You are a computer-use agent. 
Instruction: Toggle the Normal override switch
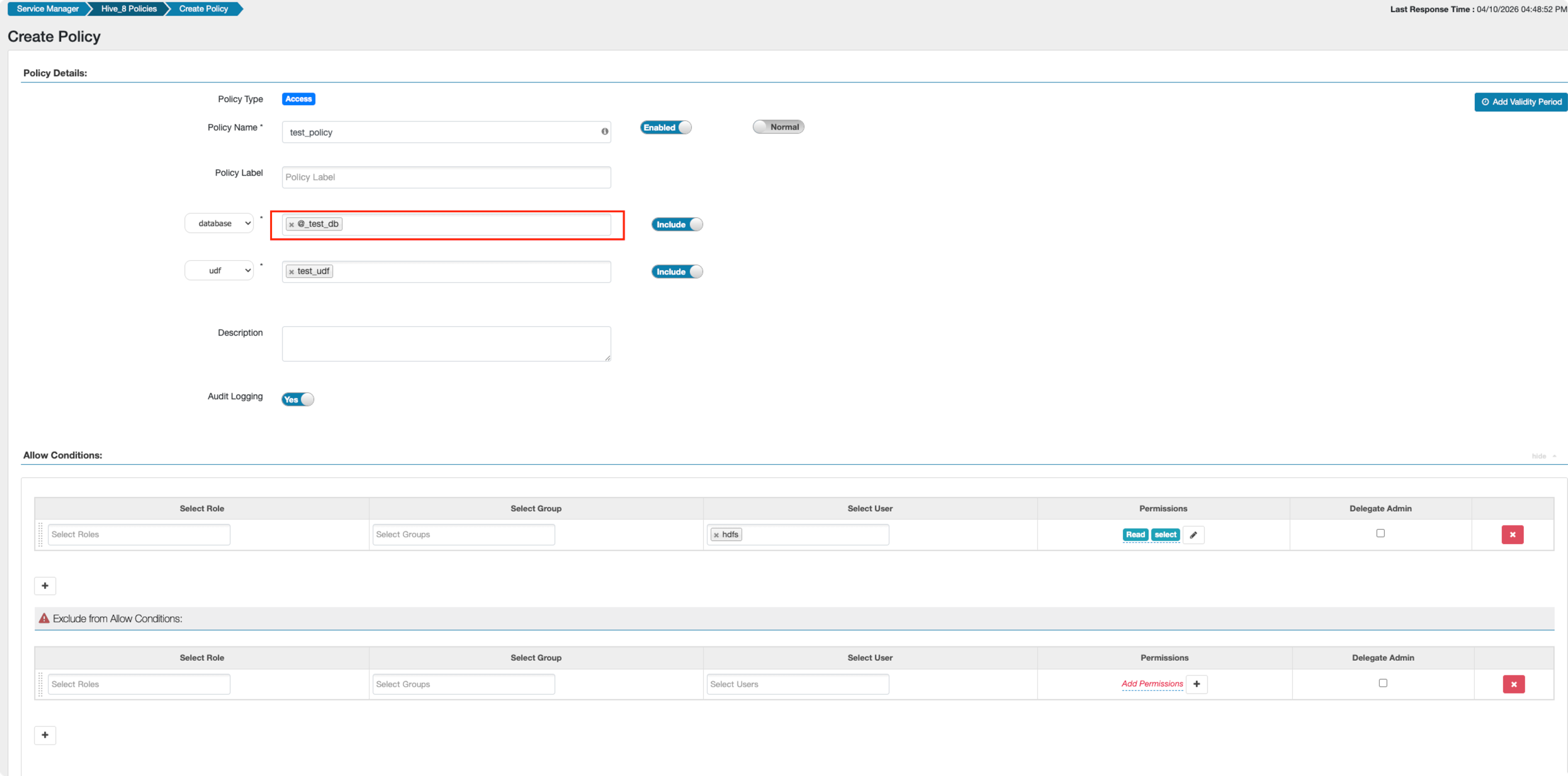[778, 127]
